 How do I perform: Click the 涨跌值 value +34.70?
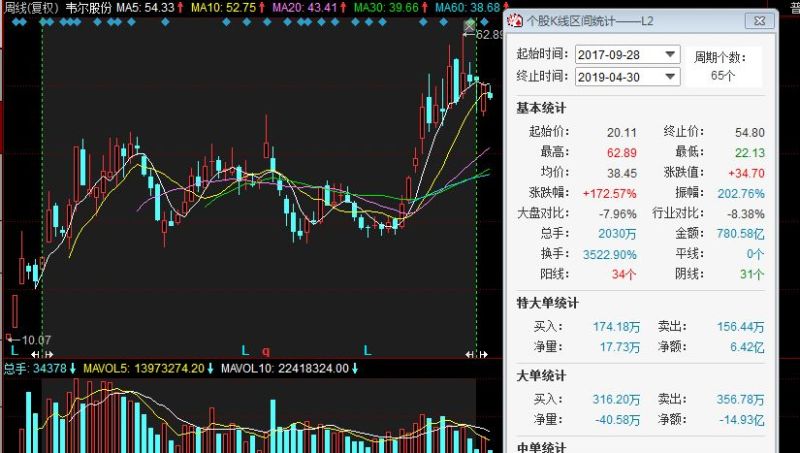click(746, 173)
